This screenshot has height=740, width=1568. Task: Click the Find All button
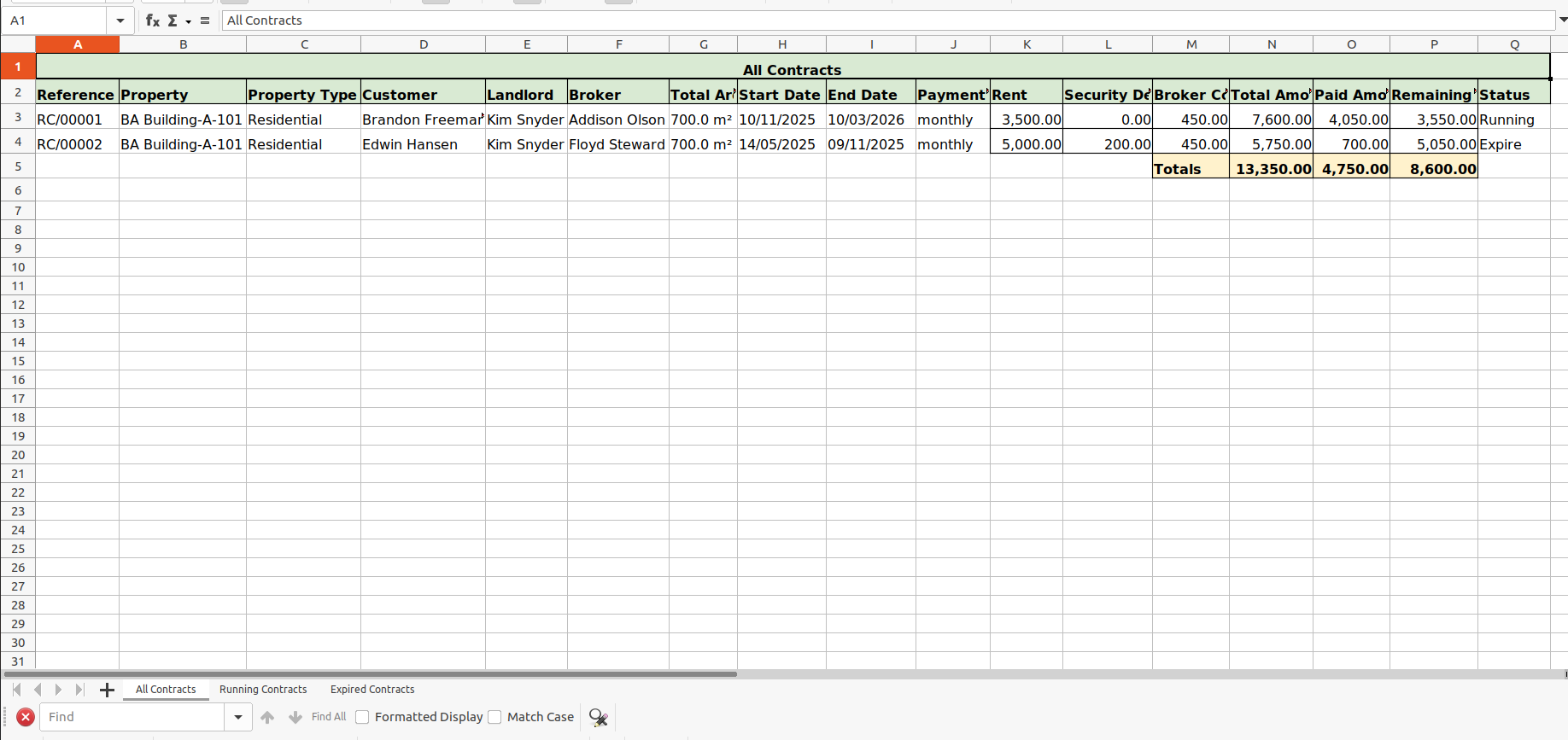pos(329,717)
